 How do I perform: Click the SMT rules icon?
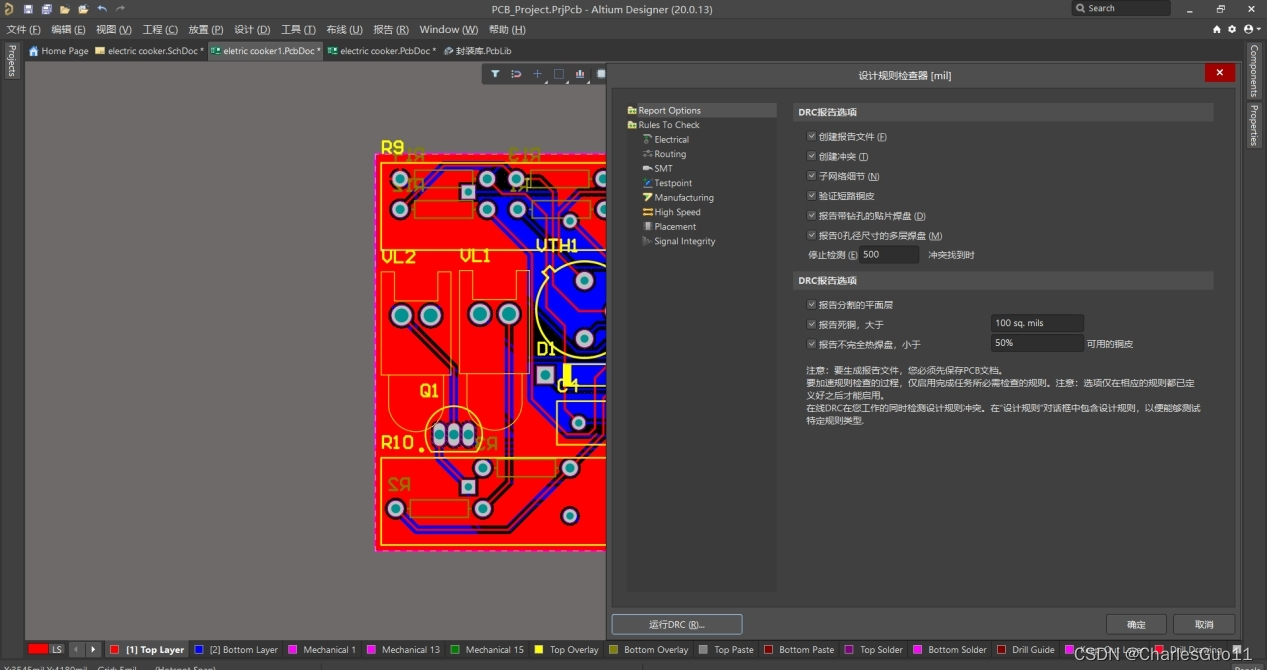647,168
